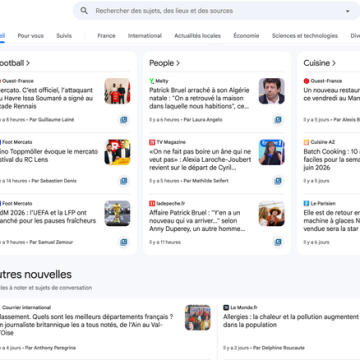Image resolution: width=360 pixels, height=360 pixels.
Task: Click Par Mathilde Seifert author text
Action: [x=206, y=181]
